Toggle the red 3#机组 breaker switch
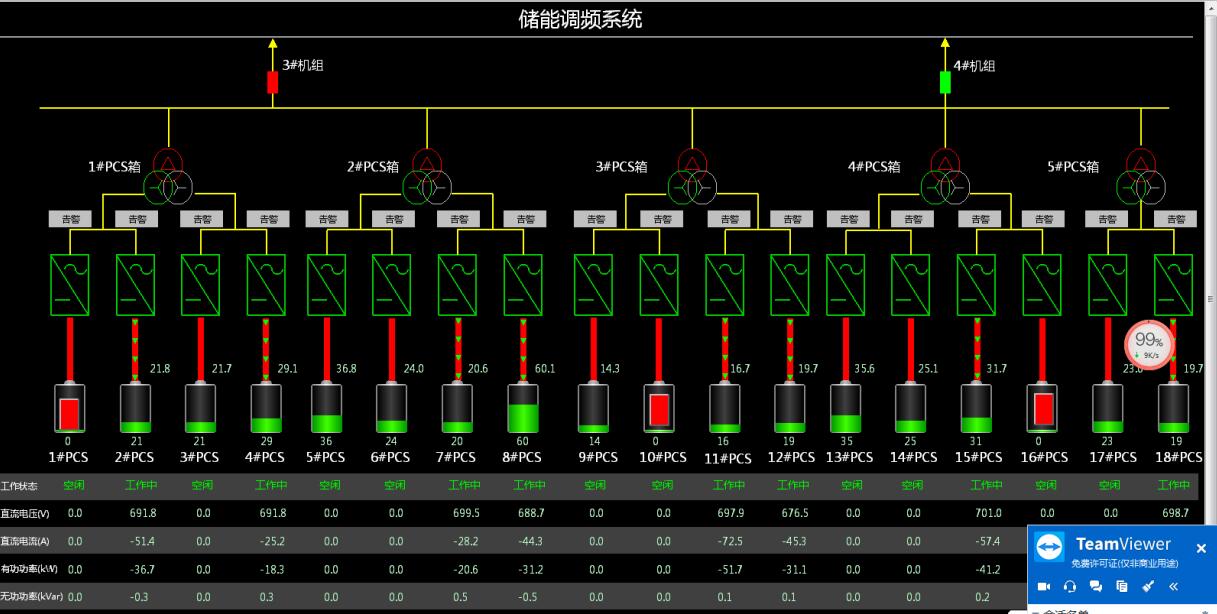This screenshot has height=614, width=1217. pyautogui.click(x=272, y=82)
